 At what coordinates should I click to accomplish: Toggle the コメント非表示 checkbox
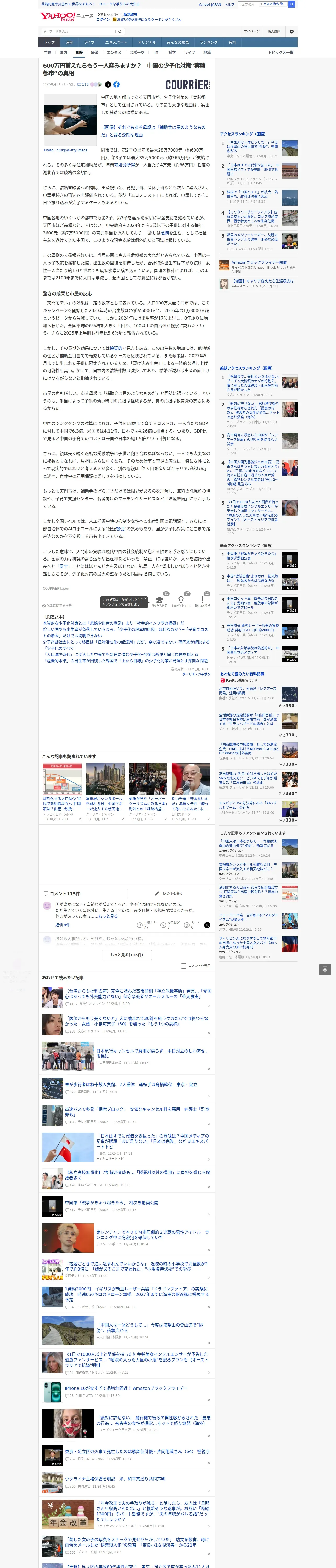coord(183,965)
